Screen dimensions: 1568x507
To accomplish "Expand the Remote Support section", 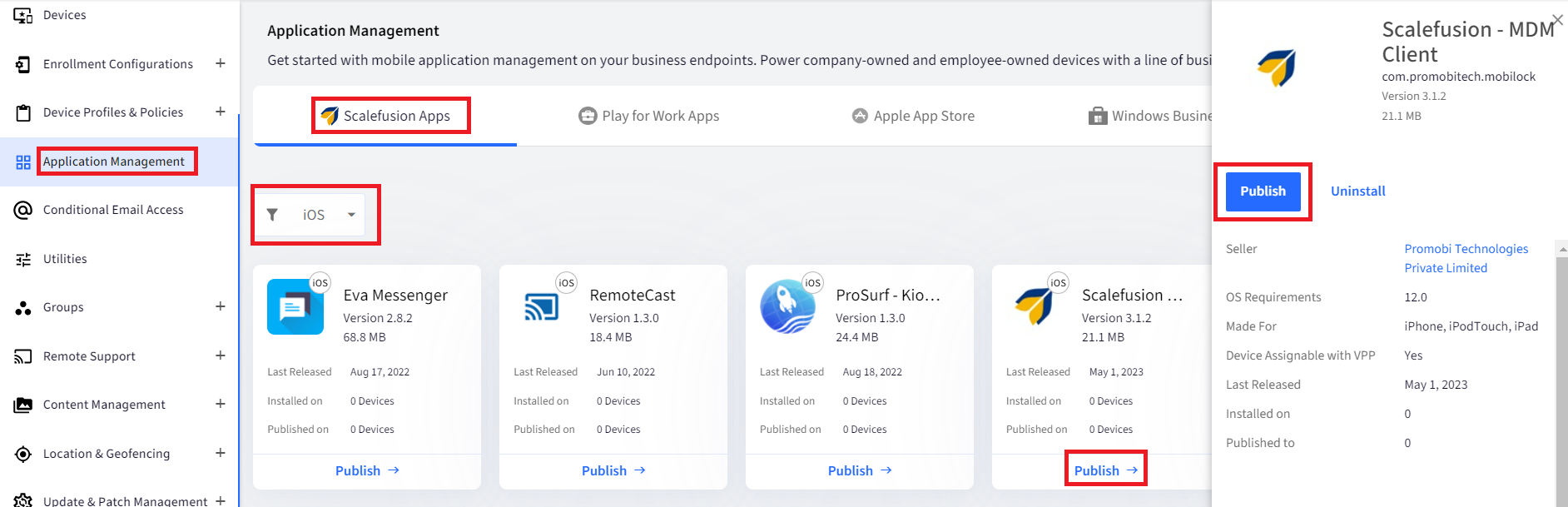I will 221,355.
